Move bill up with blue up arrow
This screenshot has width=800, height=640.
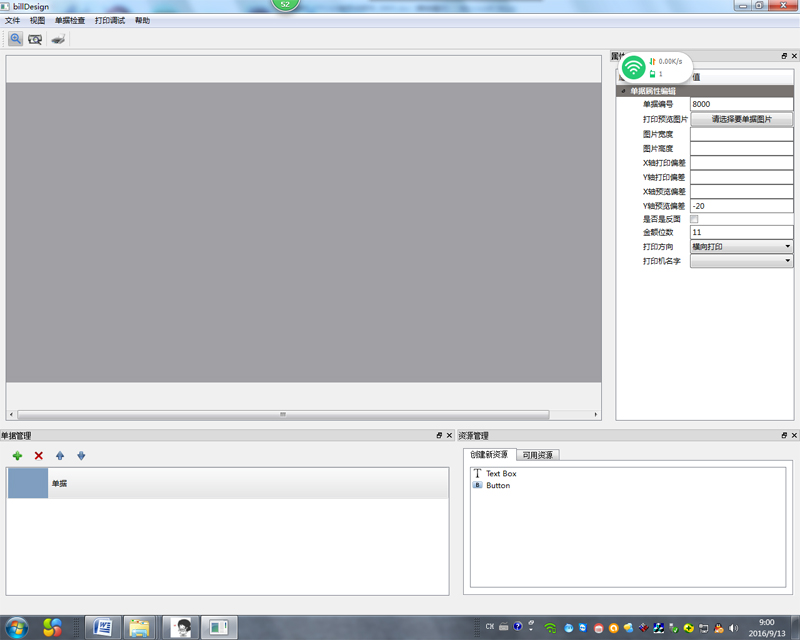pos(60,456)
